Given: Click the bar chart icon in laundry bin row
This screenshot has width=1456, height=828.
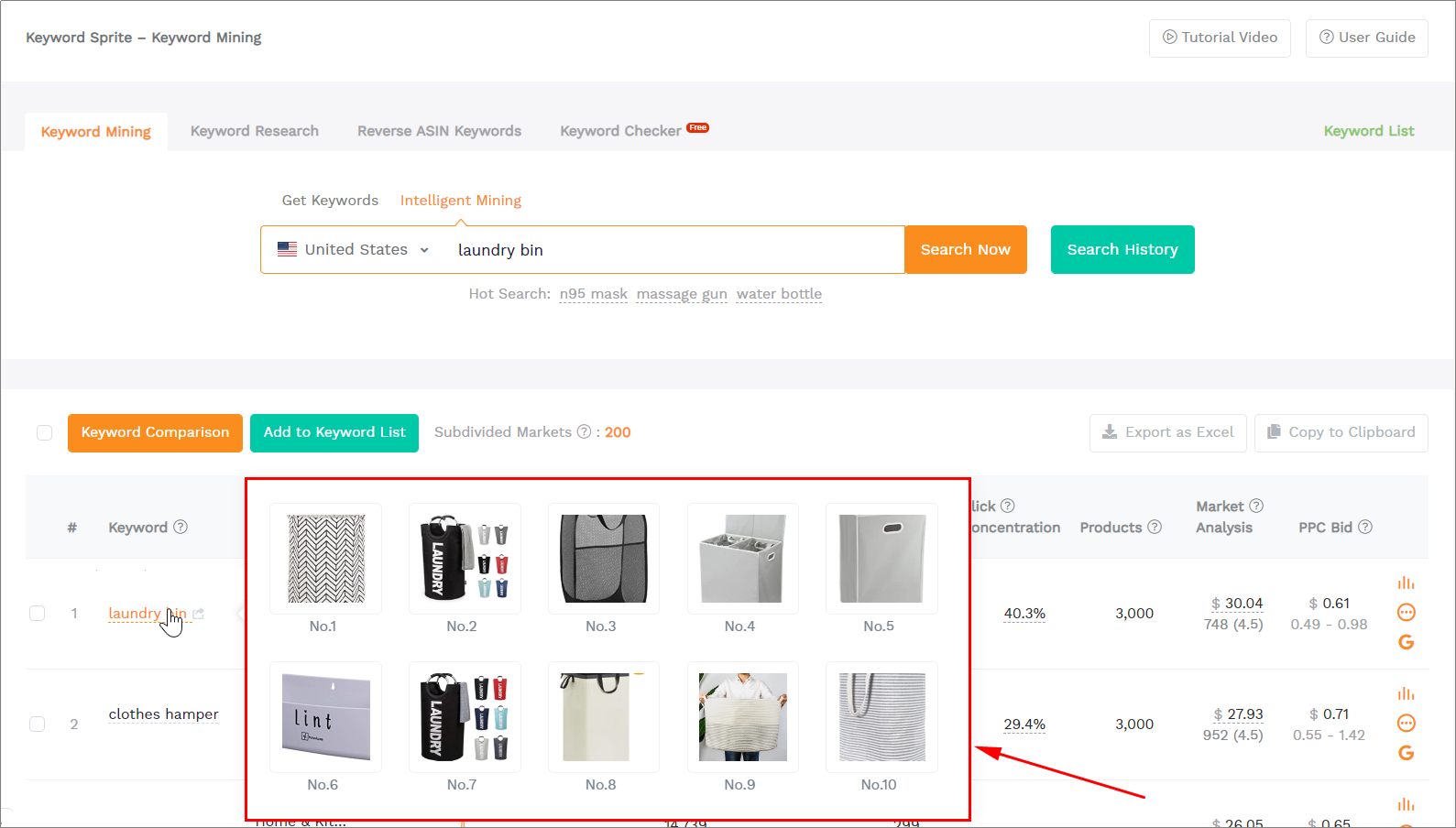Looking at the screenshot, I should coord(1406,583).
